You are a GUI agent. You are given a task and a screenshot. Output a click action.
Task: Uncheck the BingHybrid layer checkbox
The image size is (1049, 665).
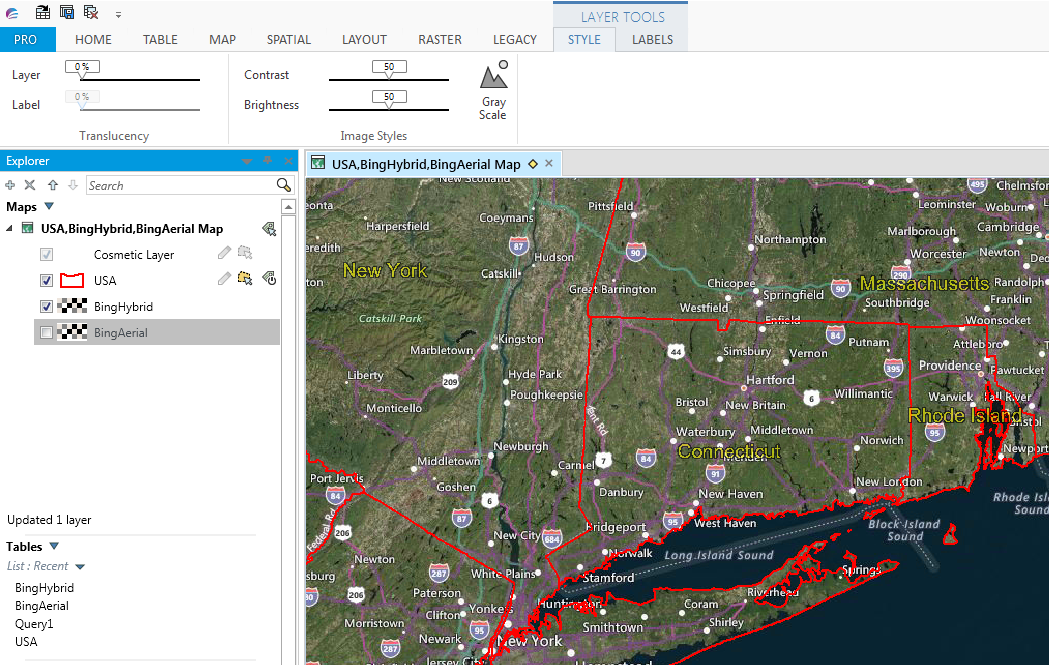(45, 306)
